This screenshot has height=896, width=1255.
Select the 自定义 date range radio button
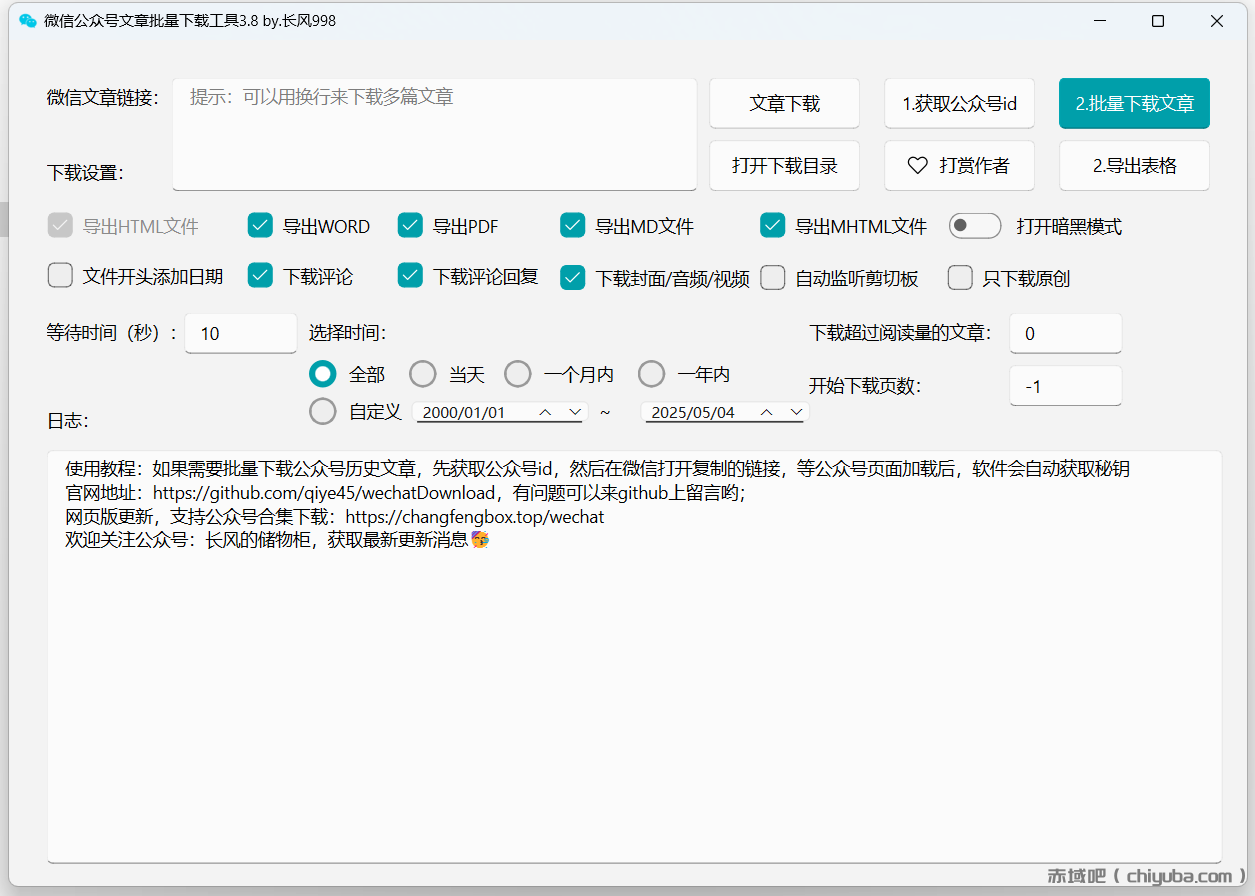click(323, 411)
